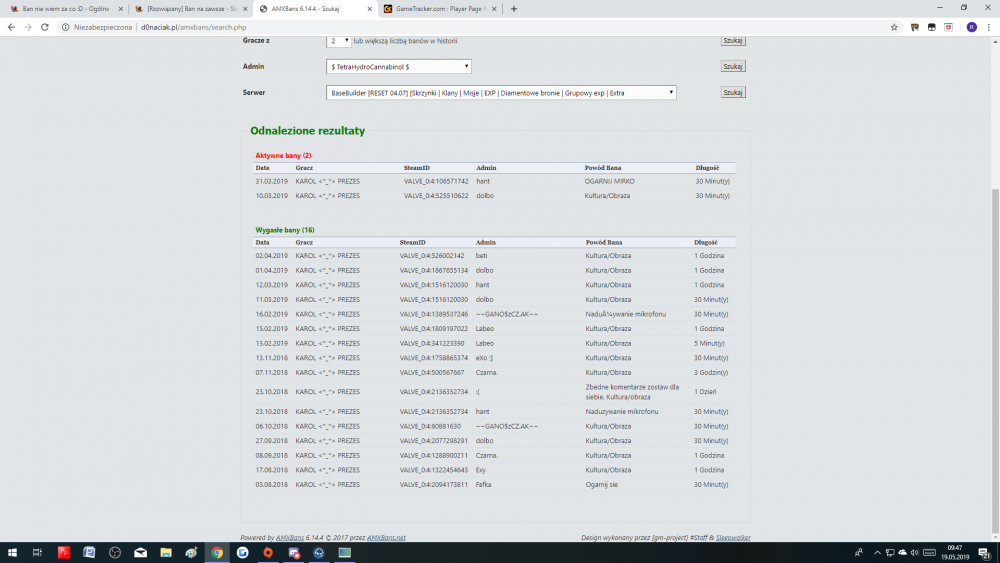
Task: Click SteamID VALVE_0:4:80881630
Action: [430, 426]
